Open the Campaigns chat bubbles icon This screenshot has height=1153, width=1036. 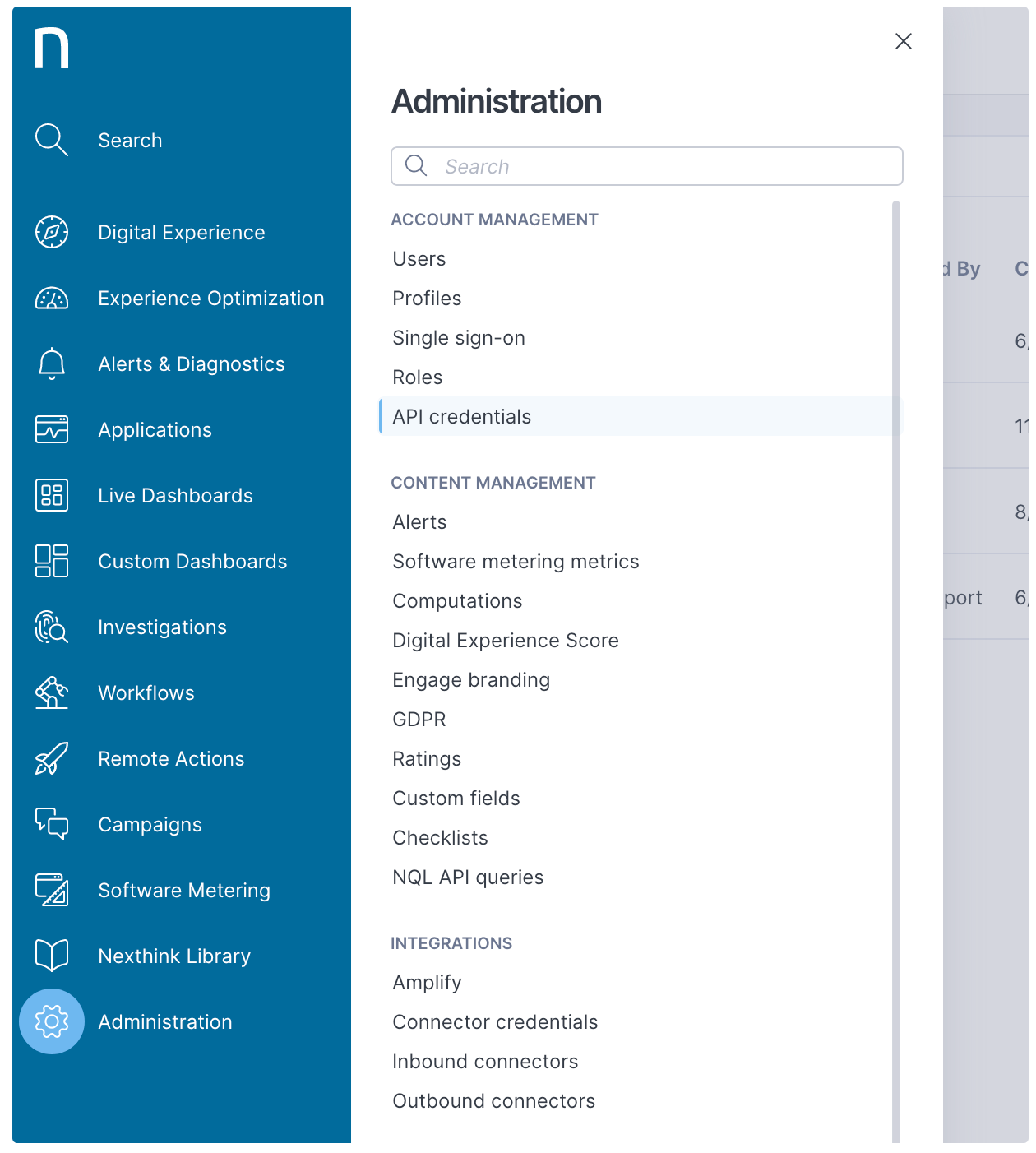(51, 824)
